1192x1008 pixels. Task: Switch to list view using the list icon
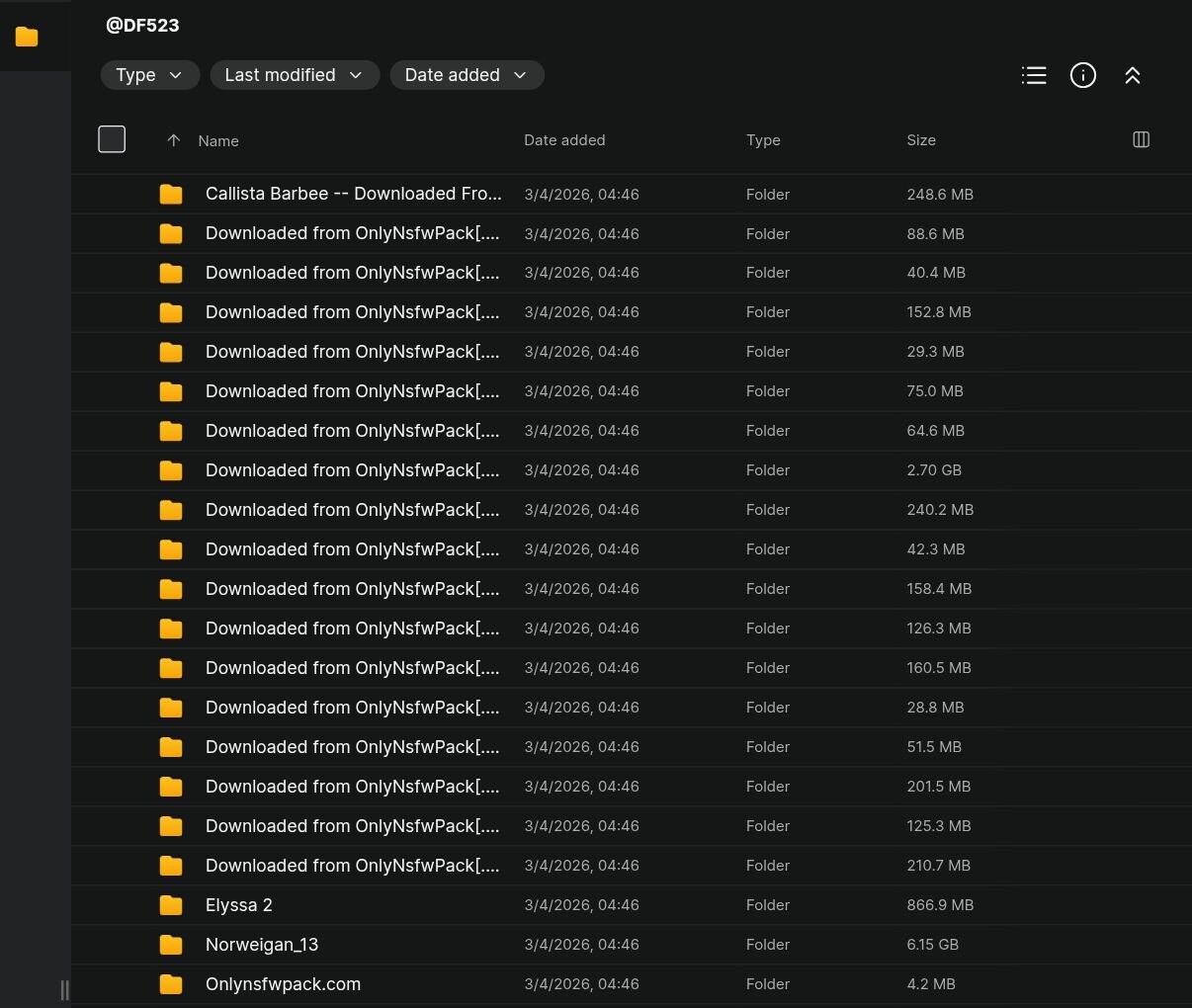click(1034, 75)
